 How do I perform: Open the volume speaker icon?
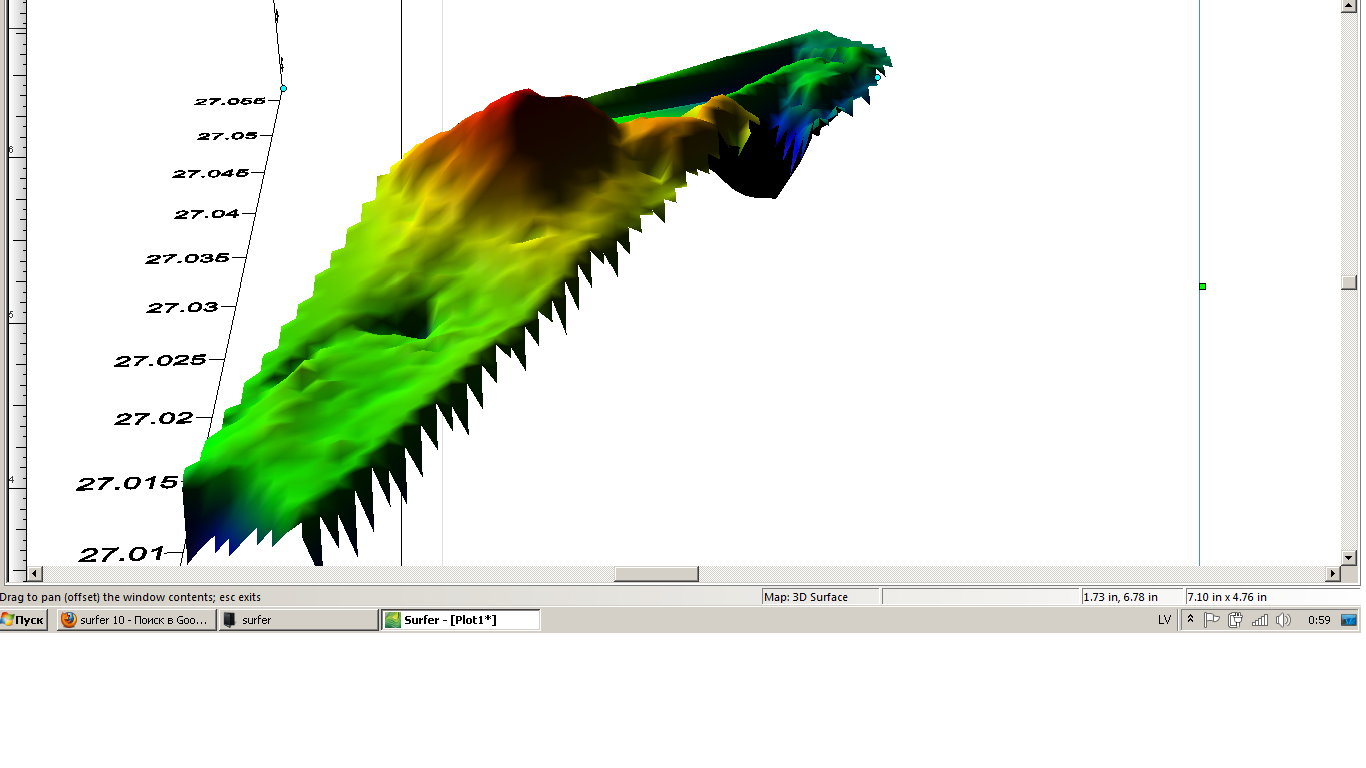1284,620
